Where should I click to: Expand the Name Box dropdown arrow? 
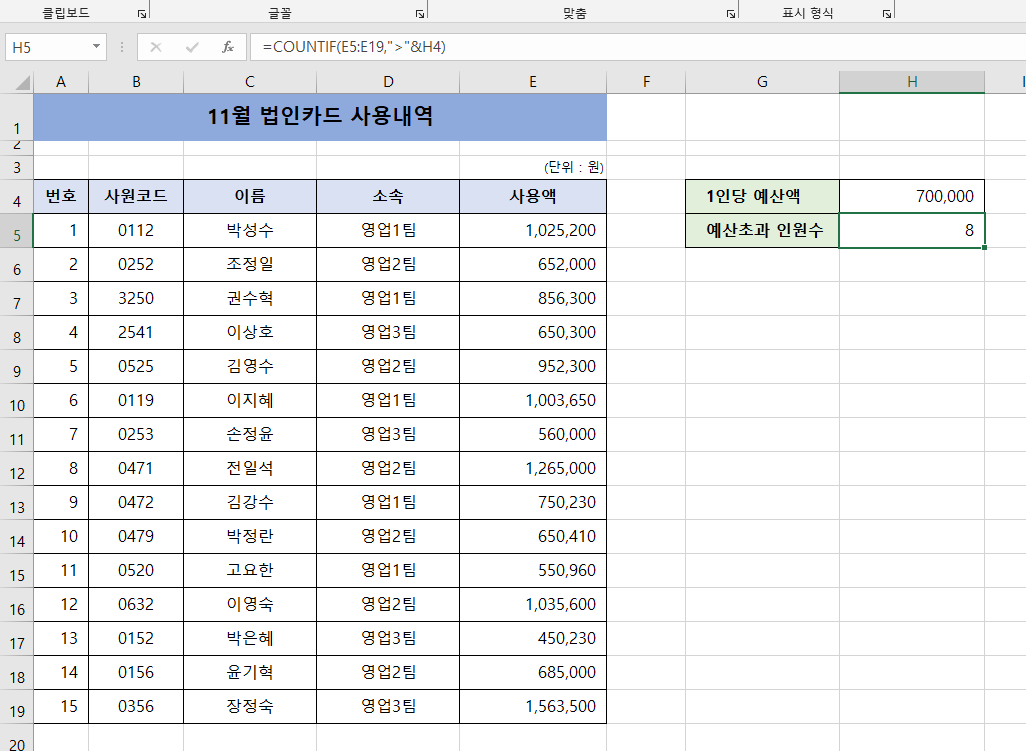tap(96, 46)
